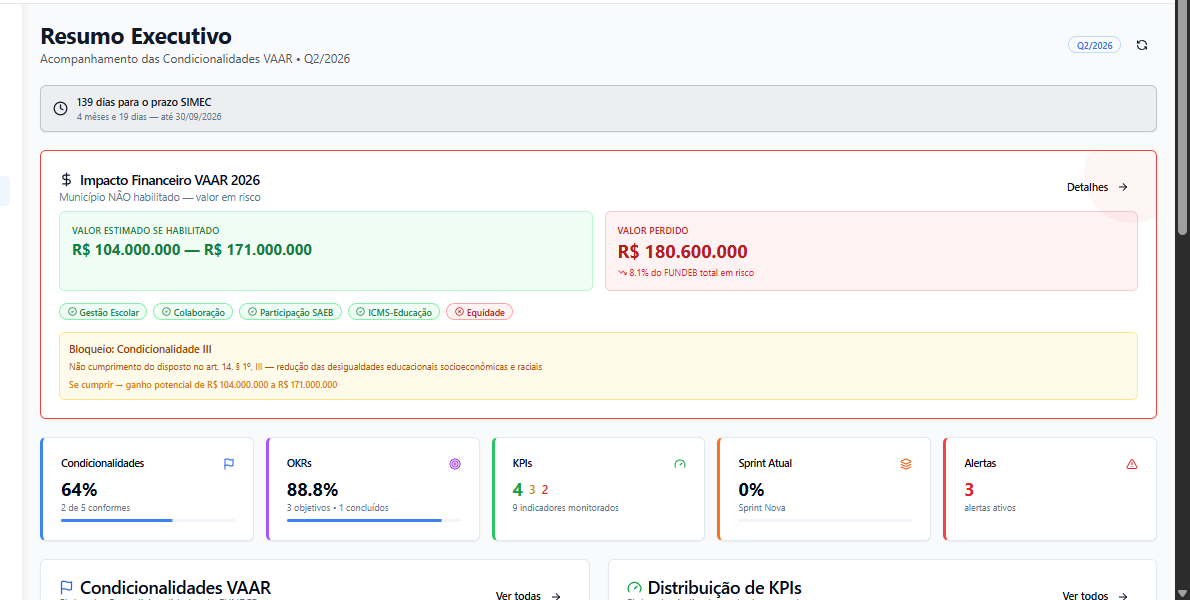Click the clock icon in SIMEC deadline banner

pyautogui.click(x=60, y=108)
